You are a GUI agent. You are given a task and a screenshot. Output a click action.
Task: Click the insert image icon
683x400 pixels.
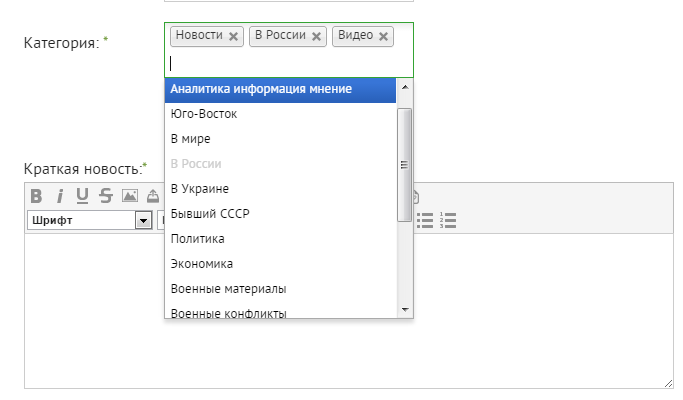[129, 196]
